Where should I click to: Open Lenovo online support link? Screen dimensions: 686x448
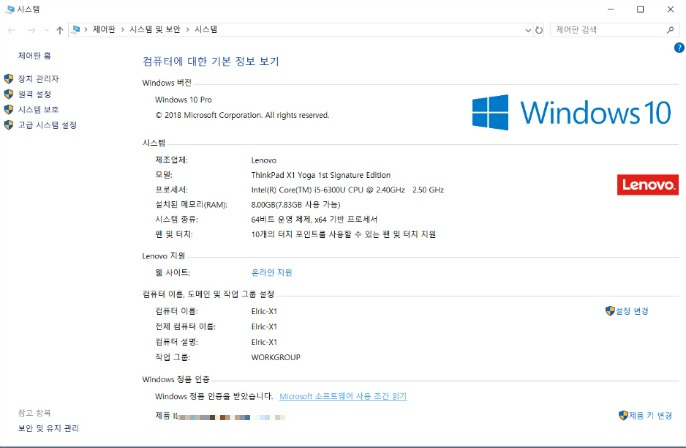271,273
